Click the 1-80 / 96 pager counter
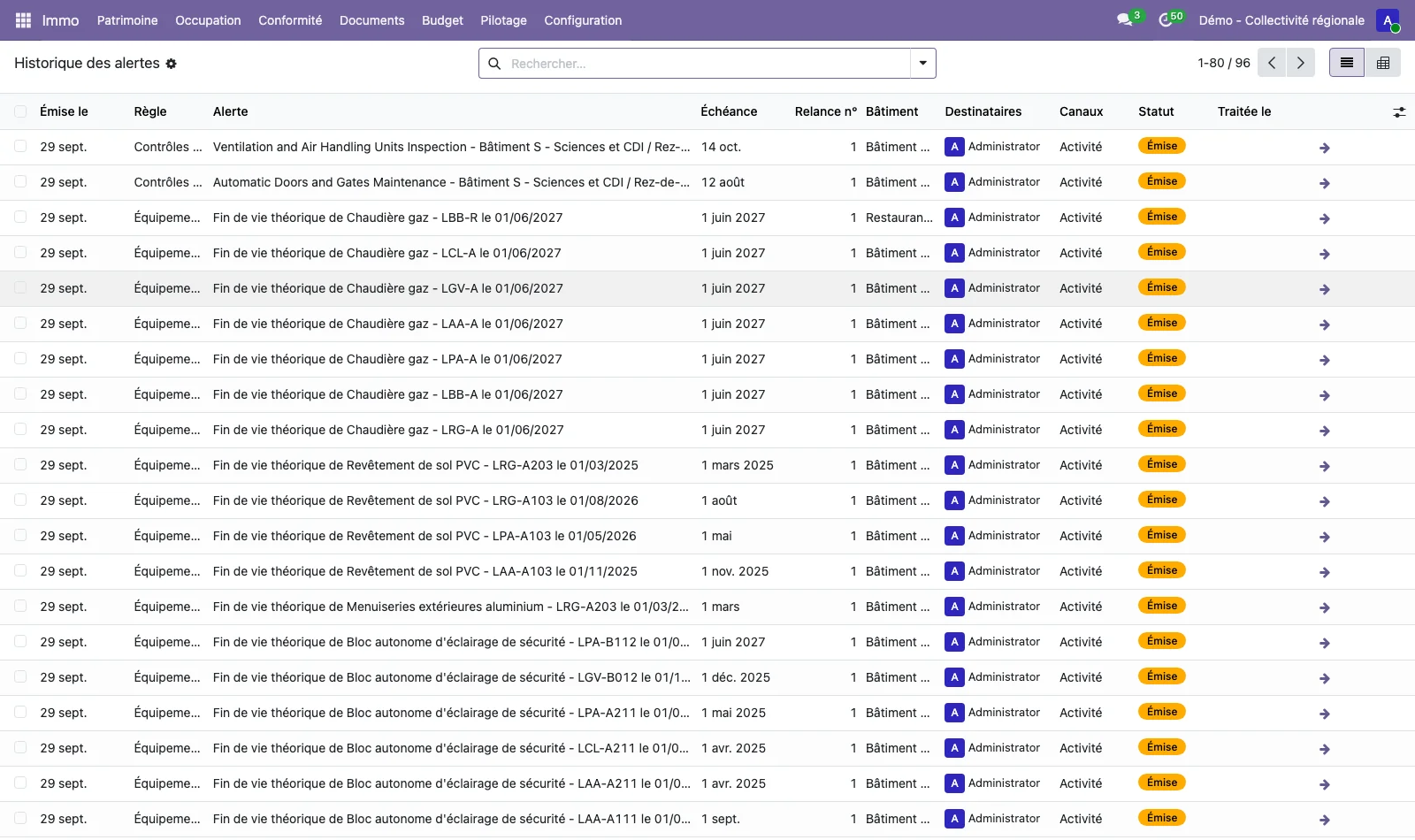The width and height of the screenshot is (1415, 840). (1224, 63)
